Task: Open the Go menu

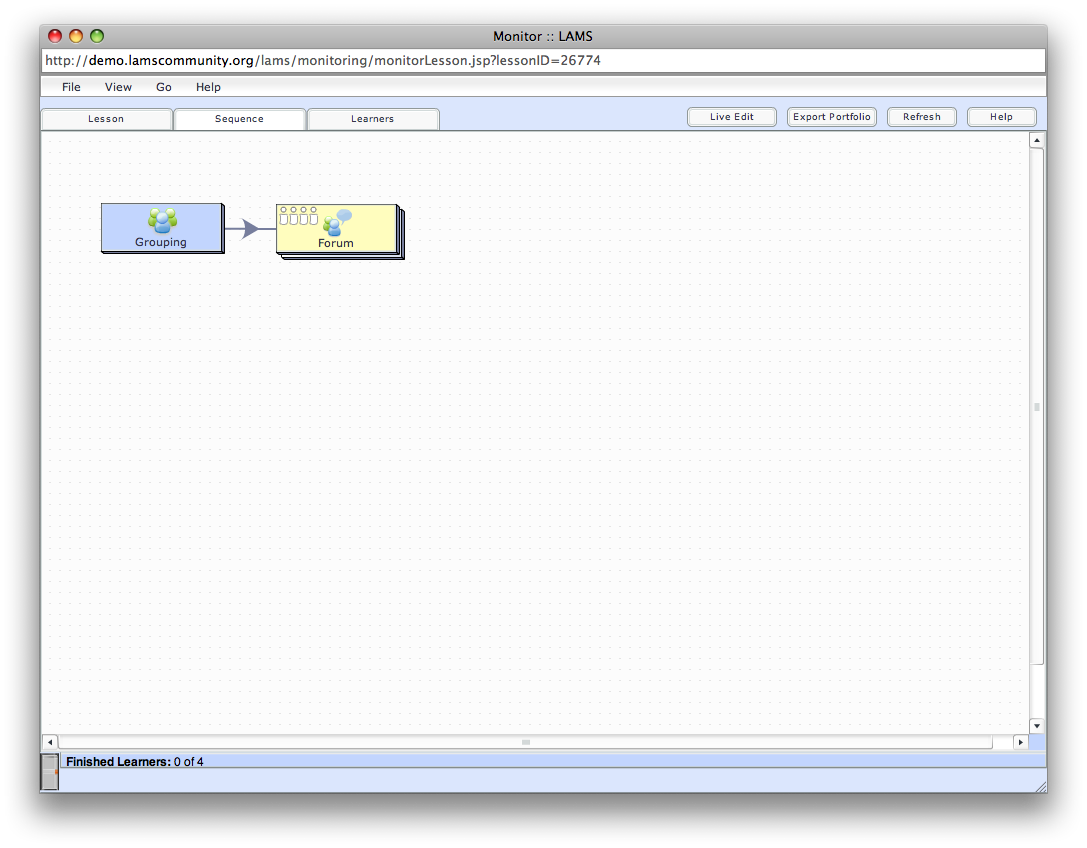Action: 163,87
